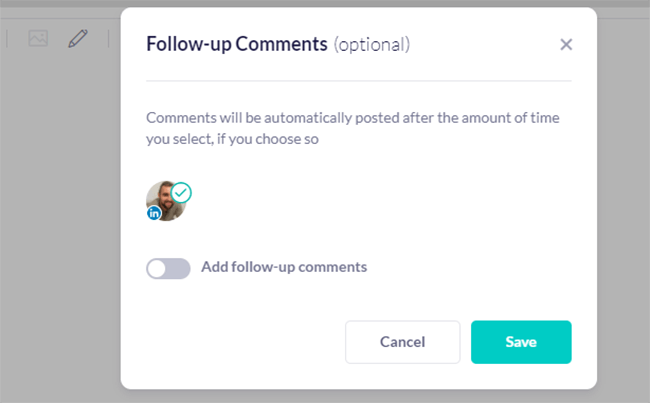Click the green checkmark badge on avatar
The width and height of the screenshot is (650, 403).
point(181,192)
